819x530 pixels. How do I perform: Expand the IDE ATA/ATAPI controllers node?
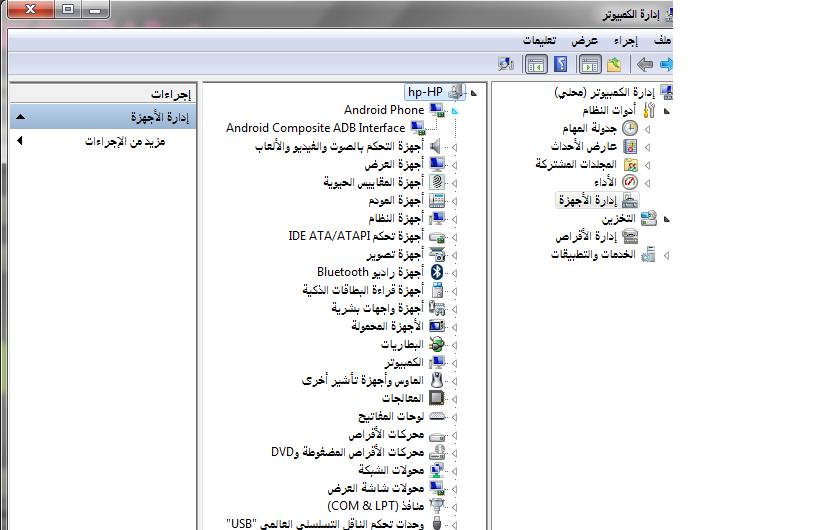click(x=454, y=237)
